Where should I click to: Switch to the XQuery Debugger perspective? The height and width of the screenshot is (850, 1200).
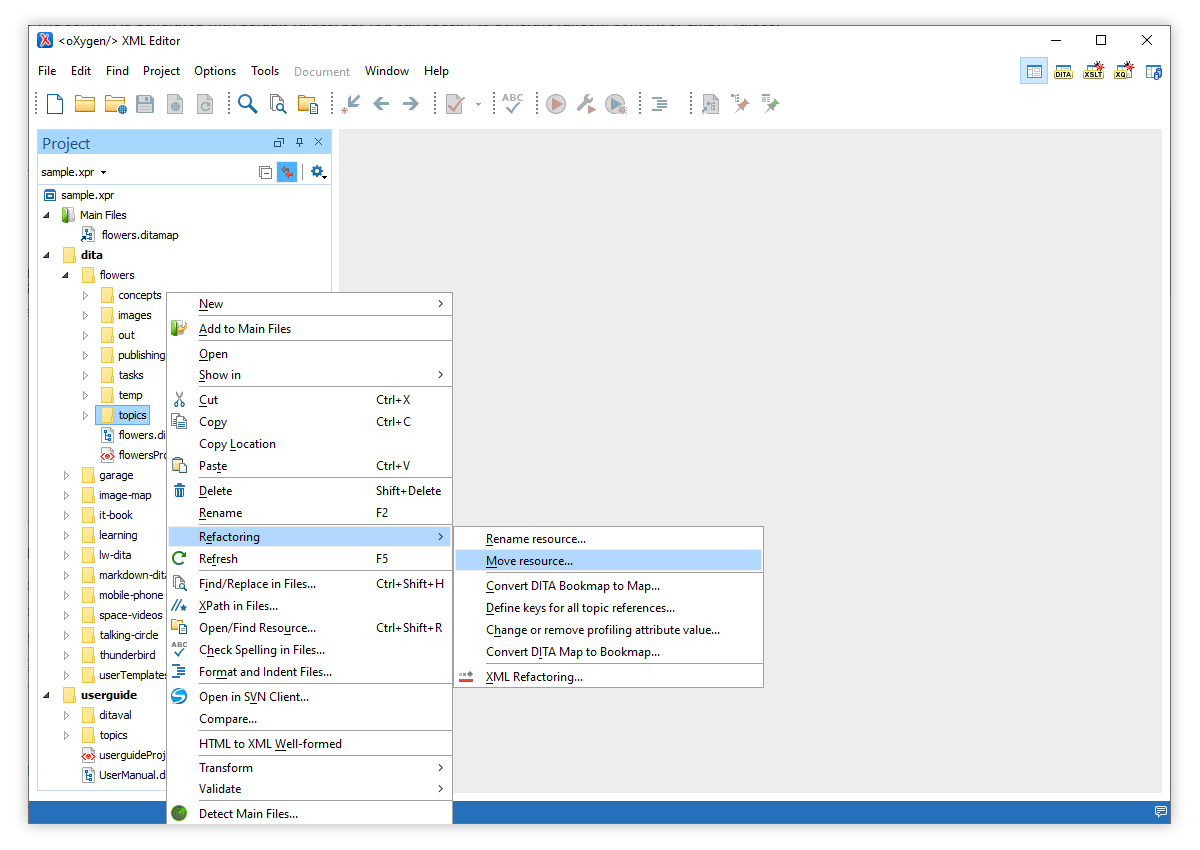(1123, 71)
